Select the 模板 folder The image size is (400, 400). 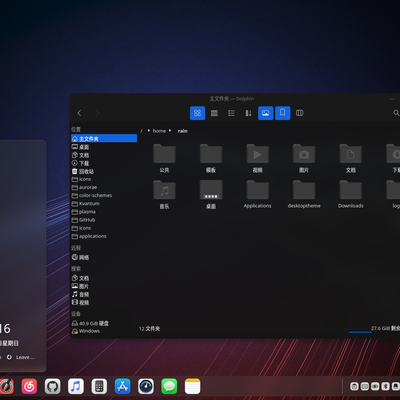[x=211, y=158]
